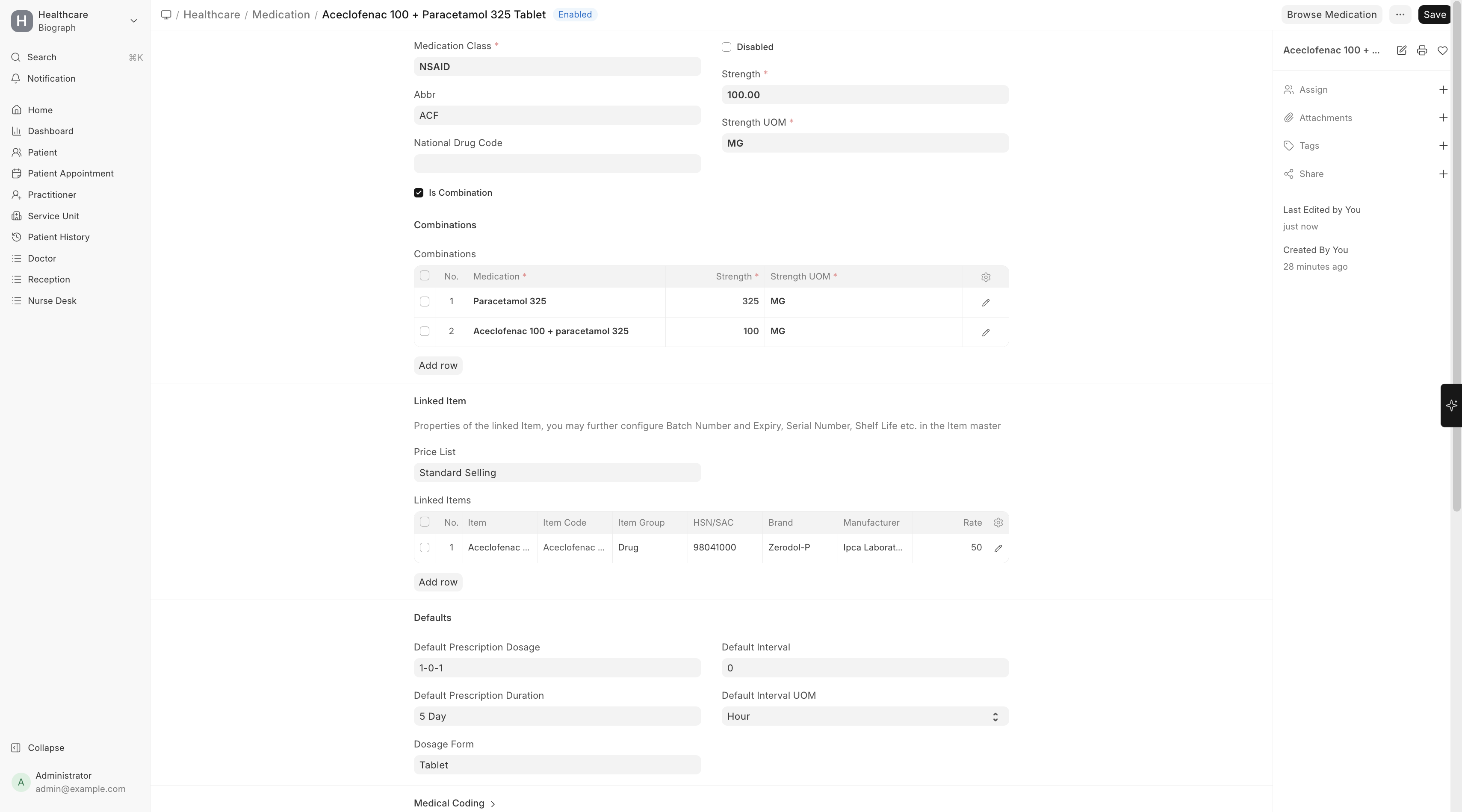Toggle the Disabled checkbox
This screenshot has height=812, width=1462.
click(727, 47)
